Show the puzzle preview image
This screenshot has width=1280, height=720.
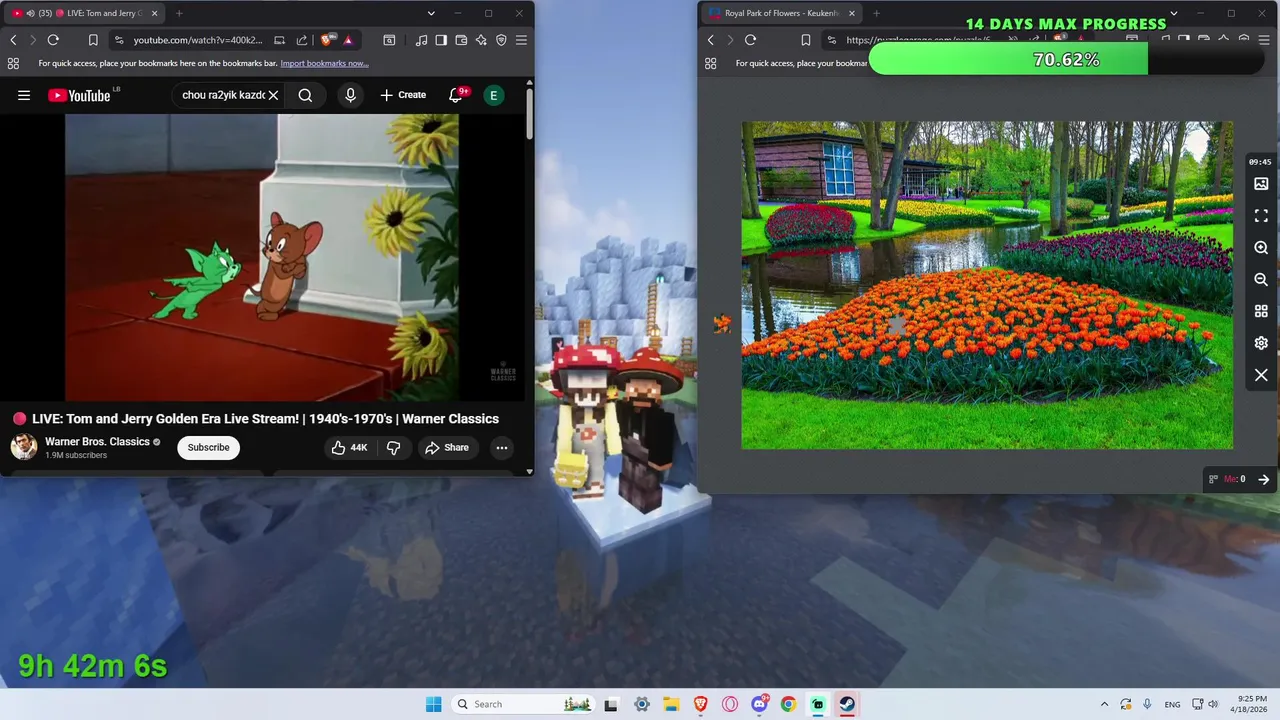coord(1261,184)
